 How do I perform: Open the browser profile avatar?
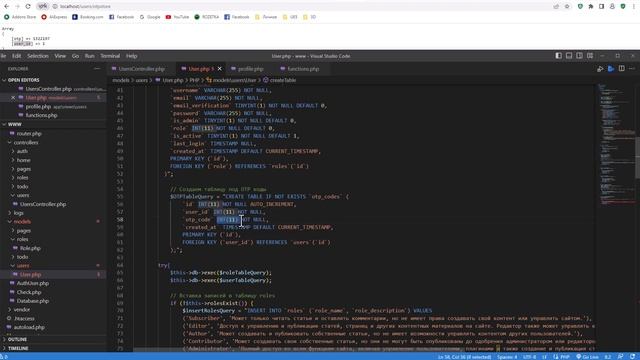(612, 6)
